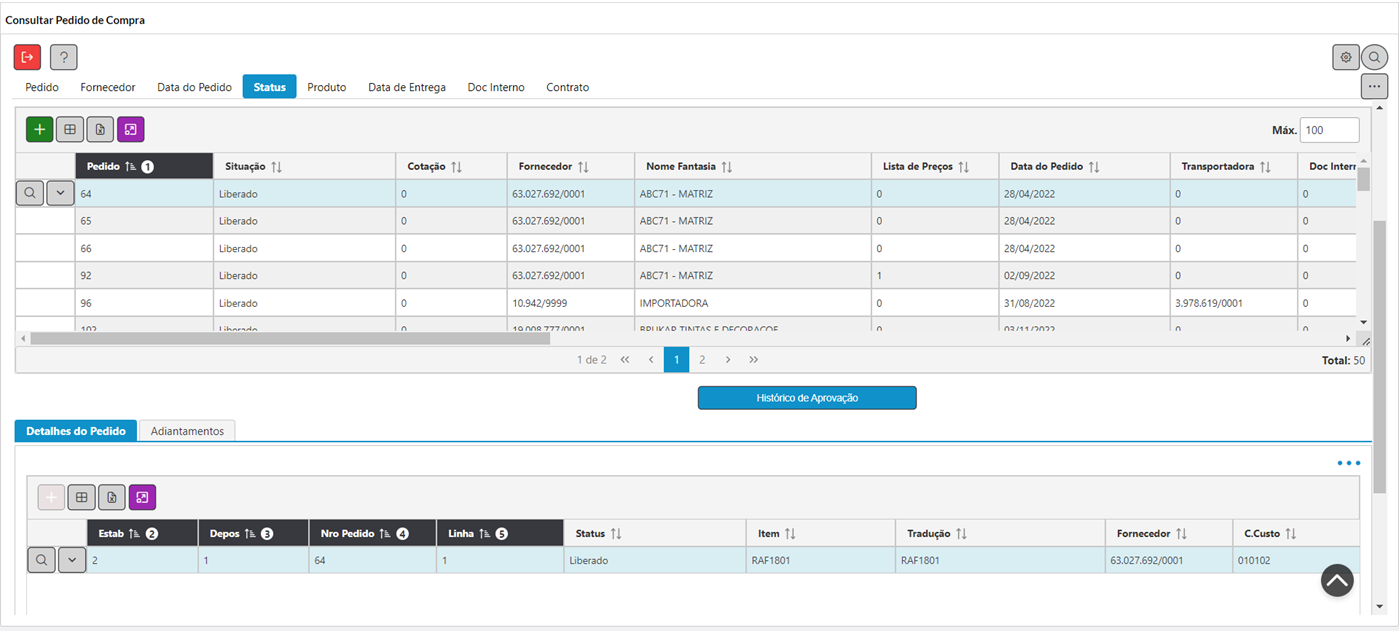Export details grid to spreadsheet icon
Screen dimensions: 1399x631
(x=112, y=497)
